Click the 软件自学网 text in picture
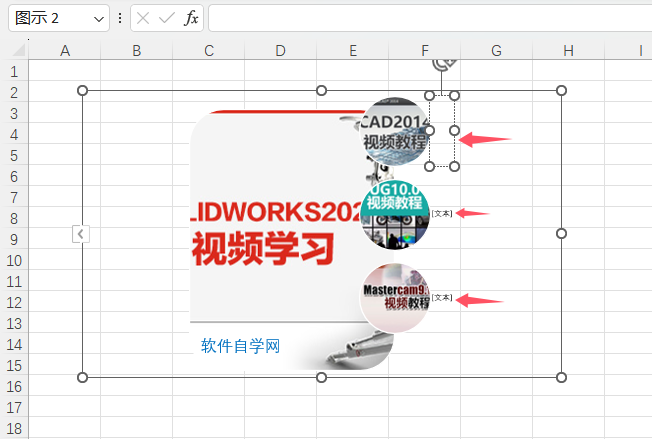This screenshot has width=652, height=439. pos(240,346)
